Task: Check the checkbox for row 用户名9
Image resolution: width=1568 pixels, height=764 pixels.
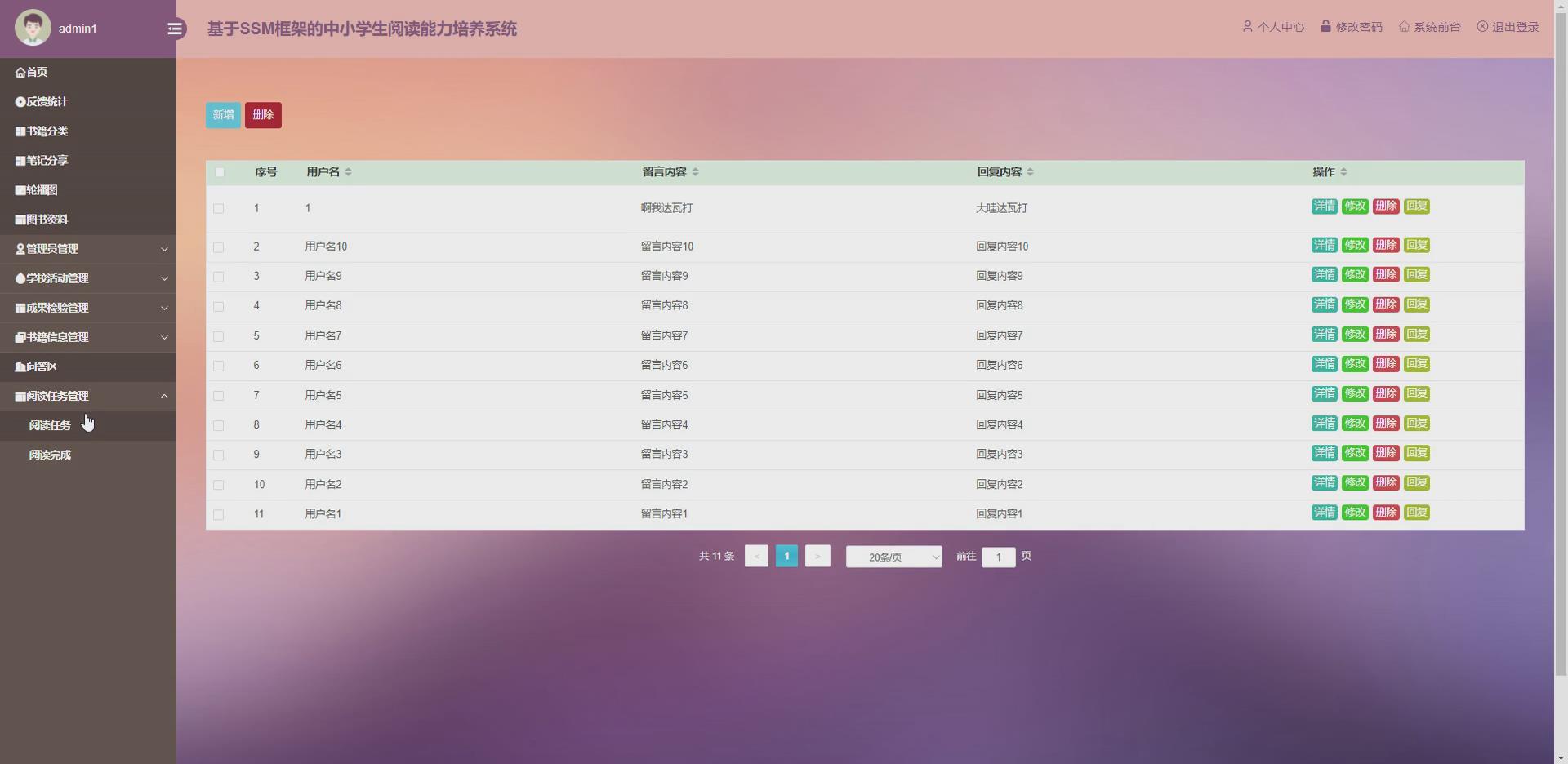Action: click(218, 277)
